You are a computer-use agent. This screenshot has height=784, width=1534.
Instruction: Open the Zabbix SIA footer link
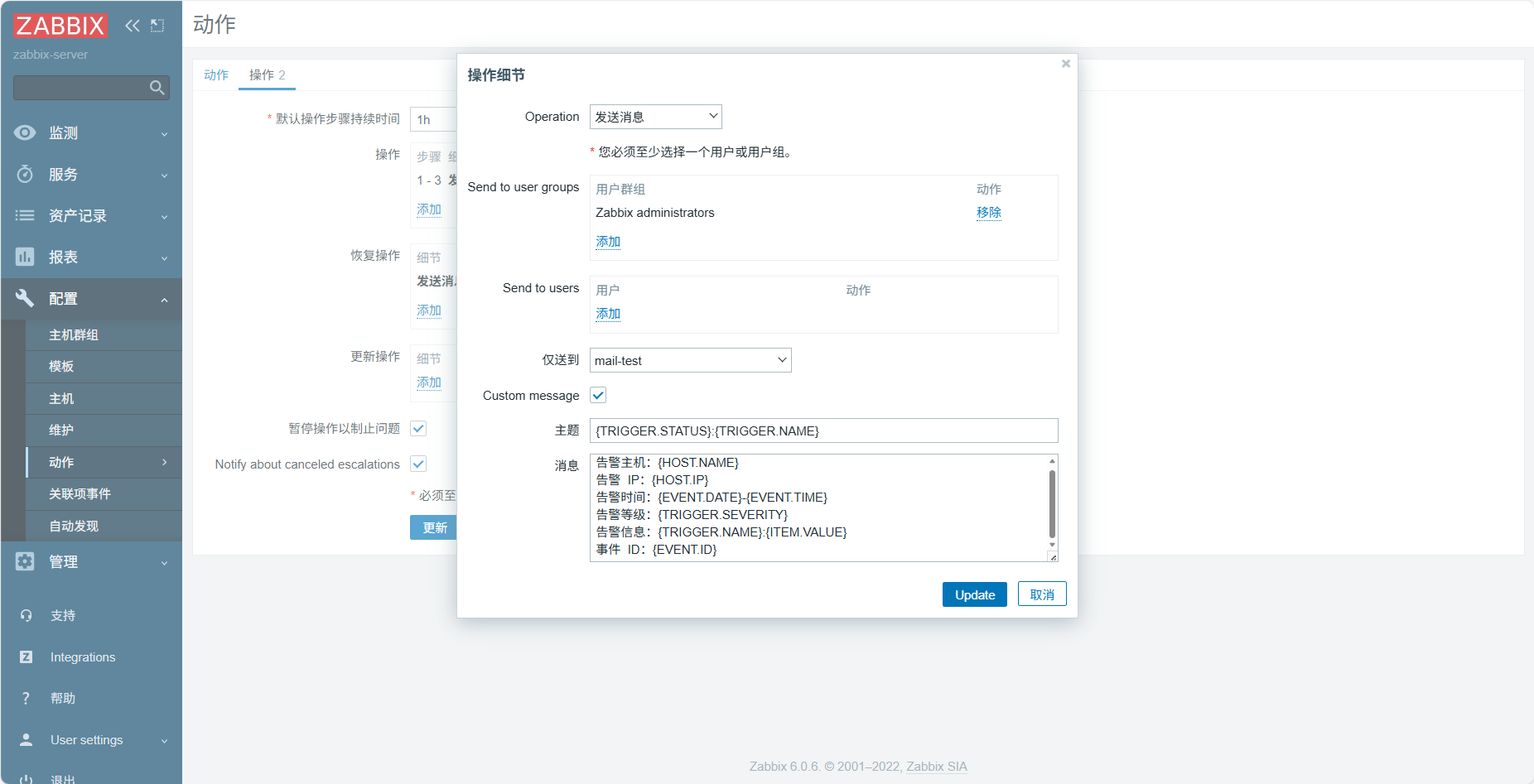(x=937, y=766)
